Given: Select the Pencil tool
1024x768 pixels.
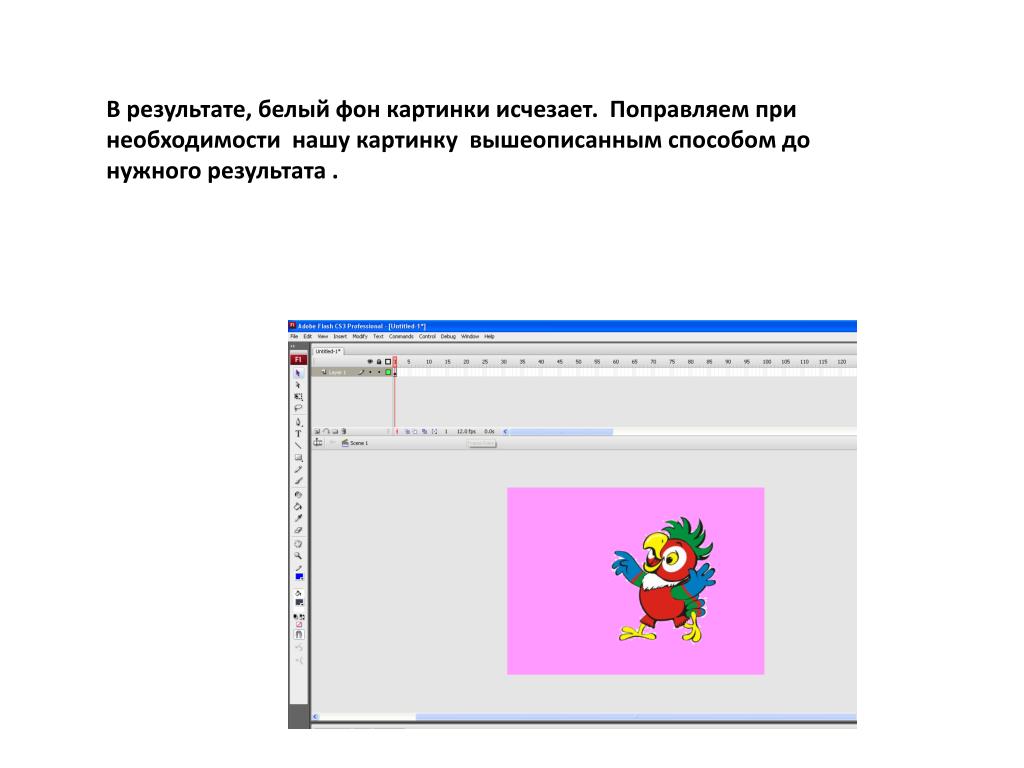Looking at the screenshot, I should [x=298, y=470].
